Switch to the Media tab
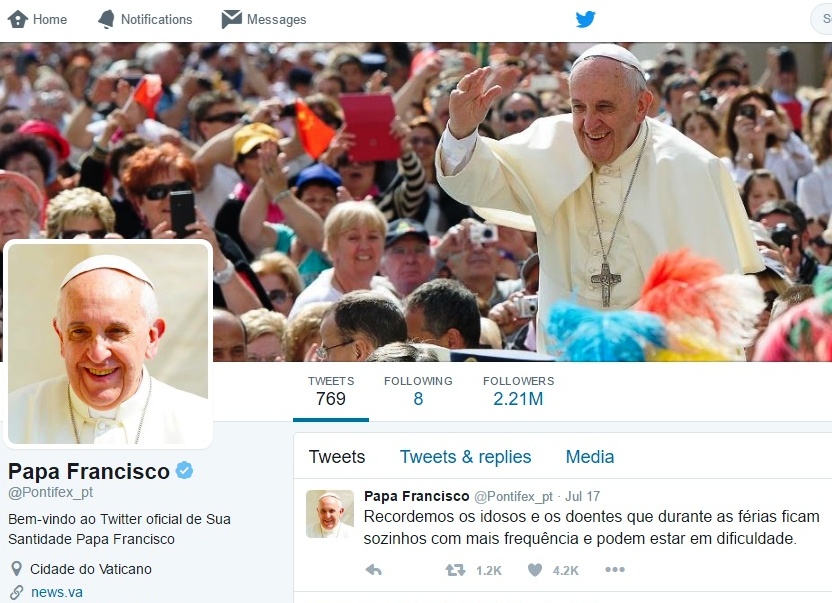This screenshot has height=603, width=832. click(590, 456)
